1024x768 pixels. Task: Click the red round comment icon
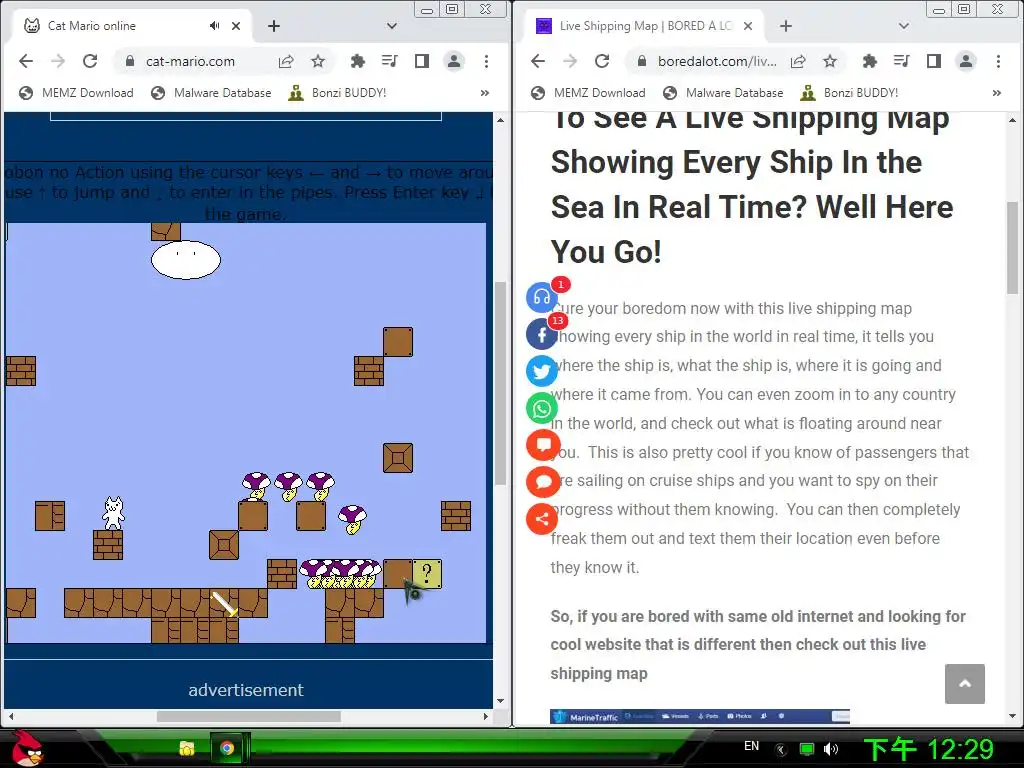[543, 483]
